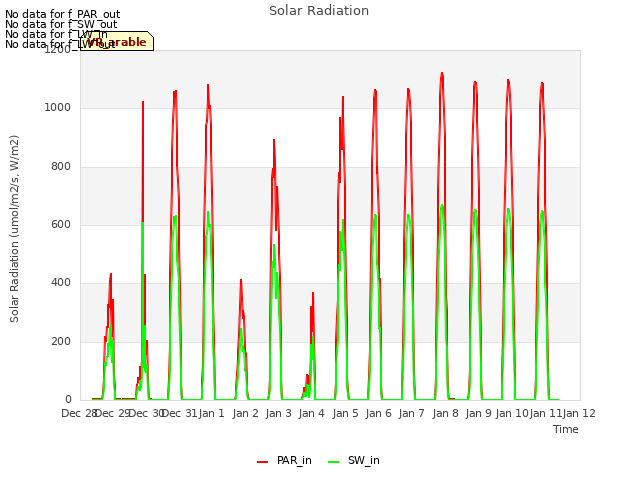Viewport: 640px width, 480px height.
Task: Click the Jan 6 x-axis tick label
Action: [x=378, y=413]
